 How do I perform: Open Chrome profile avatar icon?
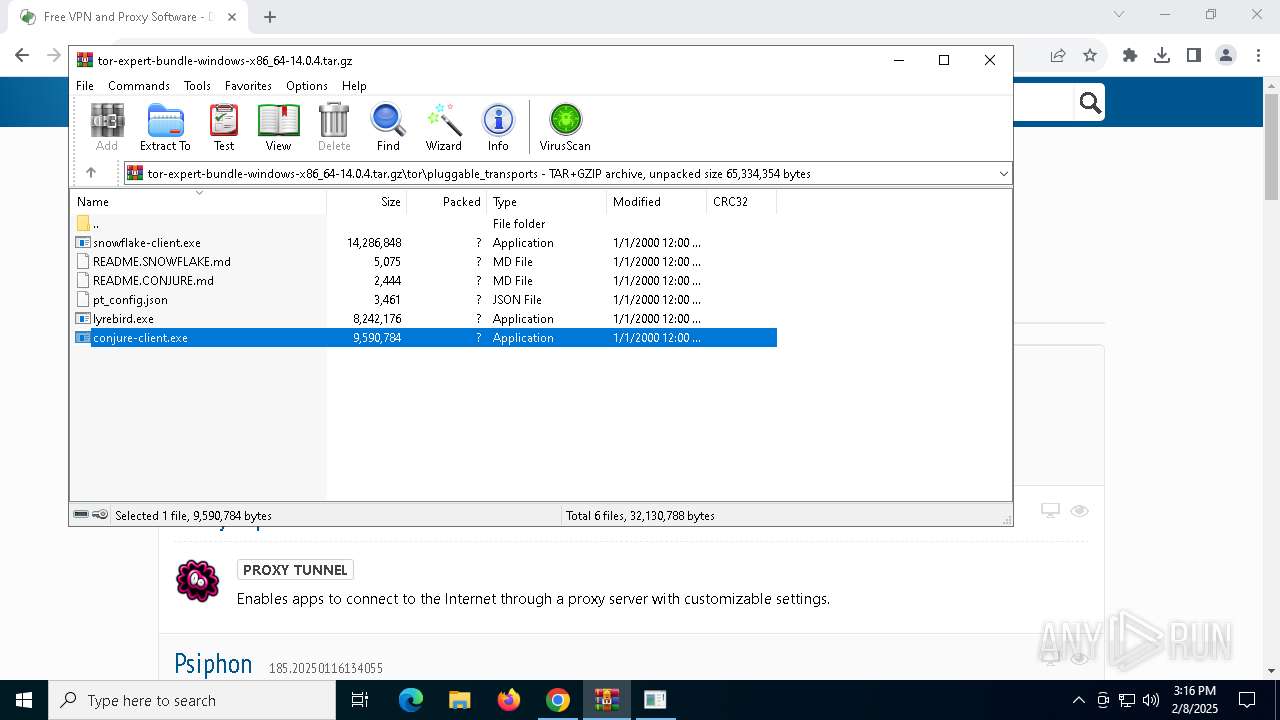click(1226, 55)
